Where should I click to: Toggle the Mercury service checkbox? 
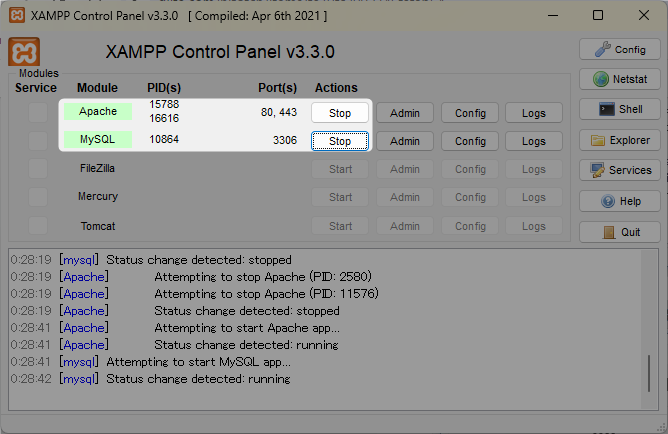point(38,197)
